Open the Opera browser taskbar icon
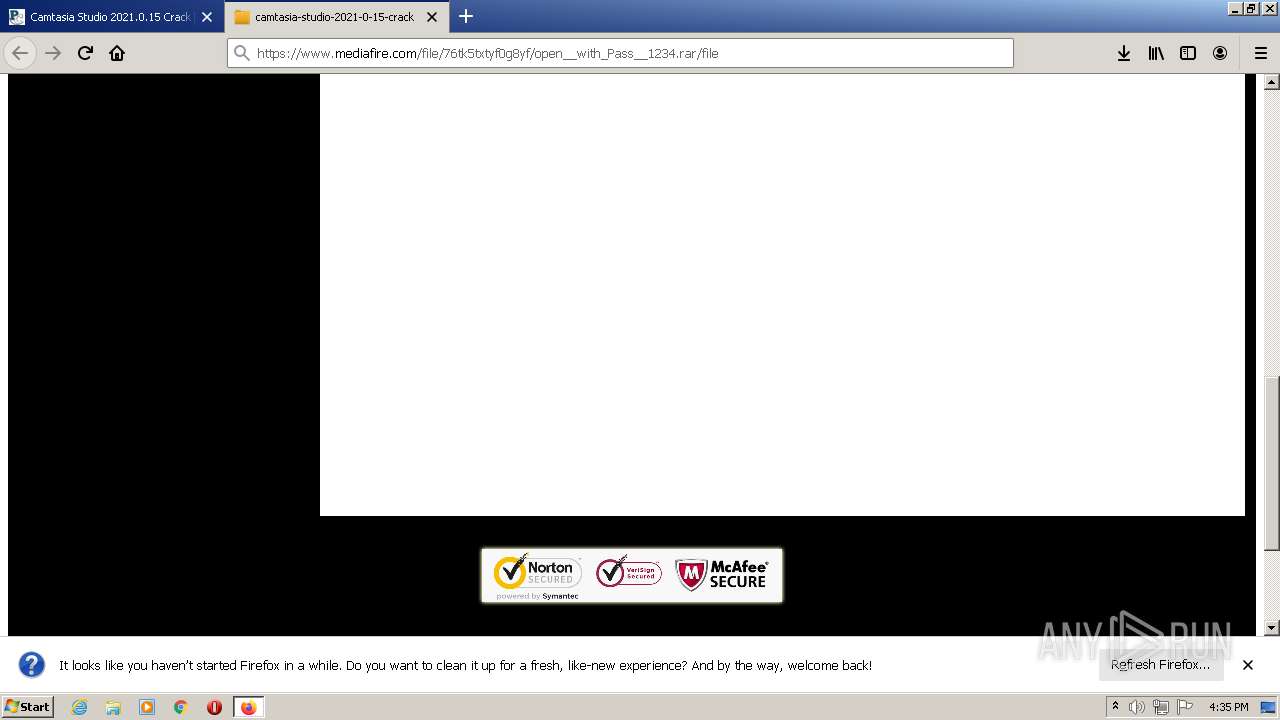The height and width of the screenshot is (720, 1280). [214, 707]
